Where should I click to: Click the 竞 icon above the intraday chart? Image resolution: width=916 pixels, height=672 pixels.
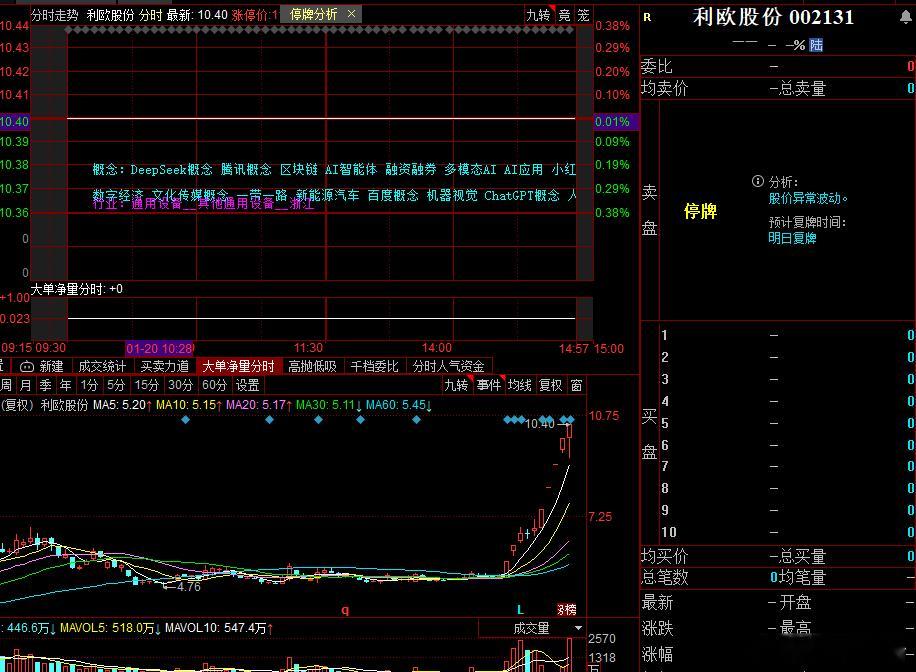564,15
